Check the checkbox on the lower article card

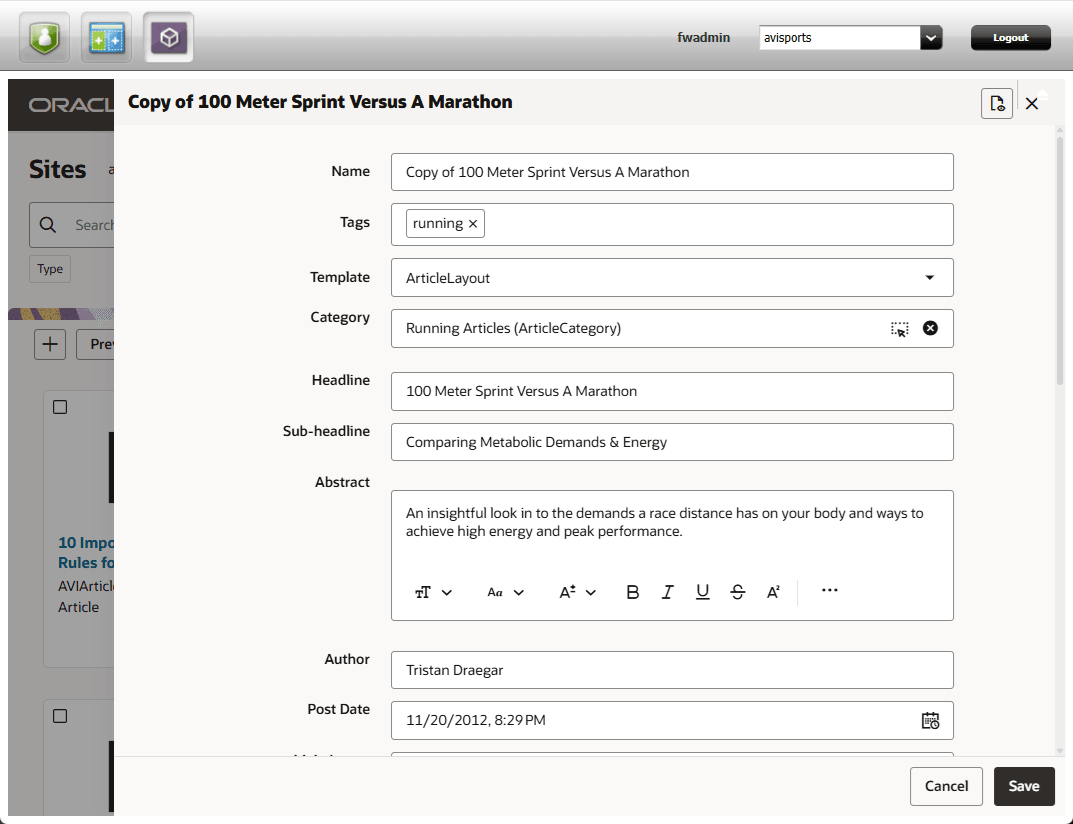point(59,716)
